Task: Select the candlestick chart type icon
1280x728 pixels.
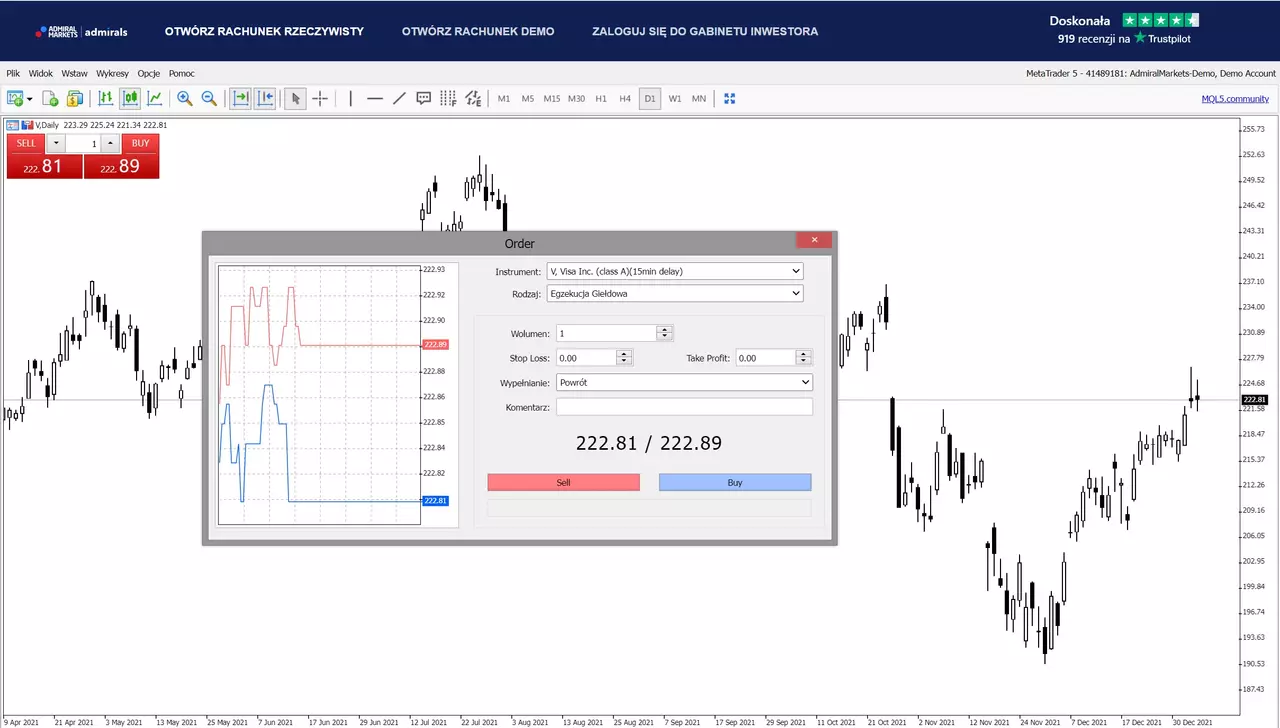Action: 130,98
